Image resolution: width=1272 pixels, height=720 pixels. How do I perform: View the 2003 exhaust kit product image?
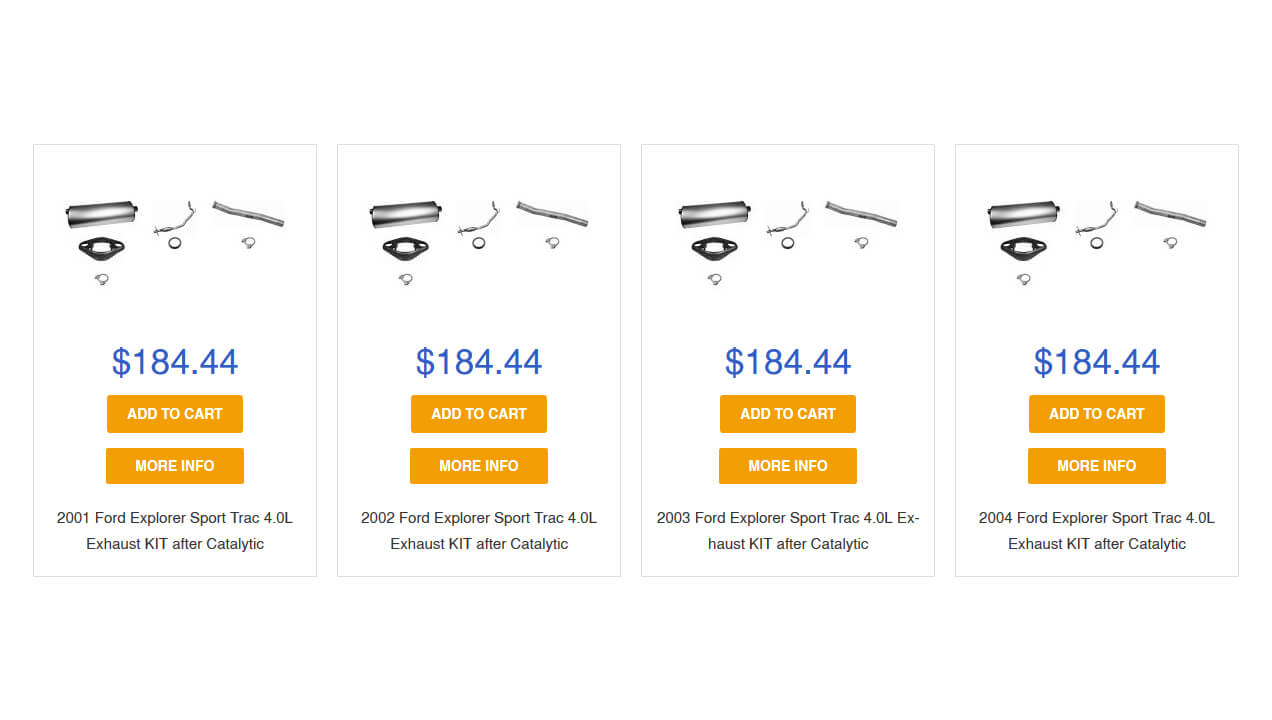(x=787, y=240)
